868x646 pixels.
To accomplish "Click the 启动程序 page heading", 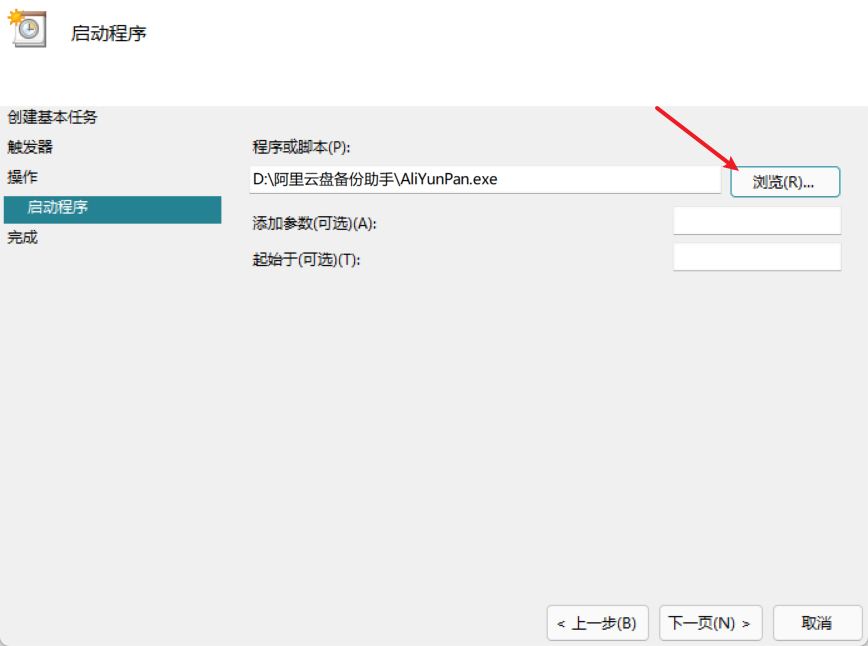I will pos(108,33).
